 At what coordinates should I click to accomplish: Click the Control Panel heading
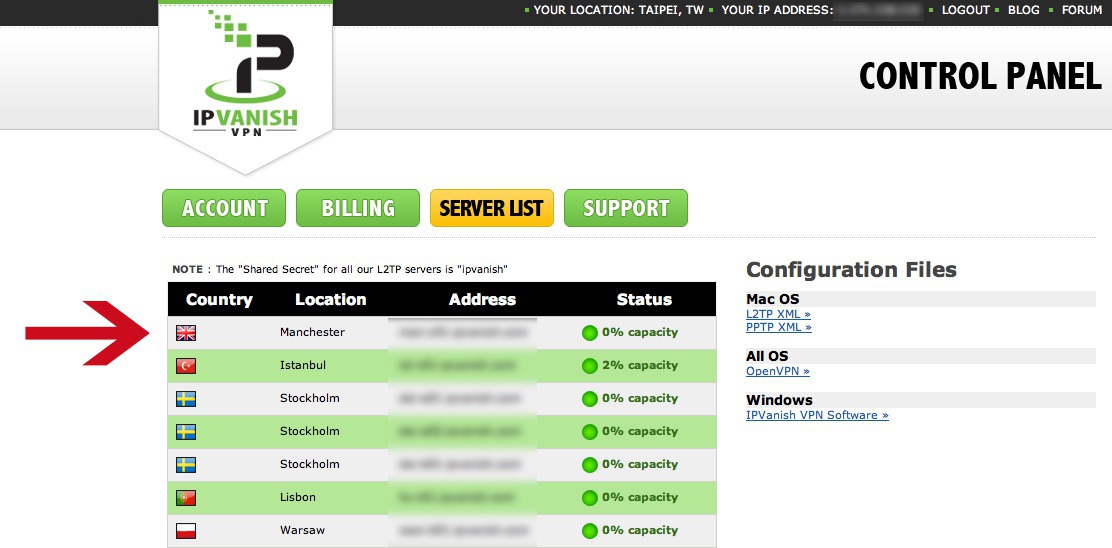pos(981,77)
